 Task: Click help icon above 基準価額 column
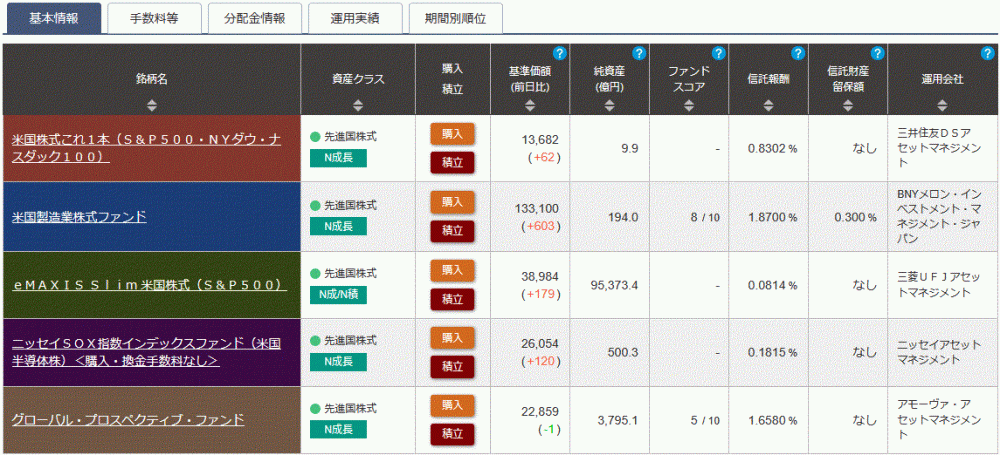click(x=560, y=53)
